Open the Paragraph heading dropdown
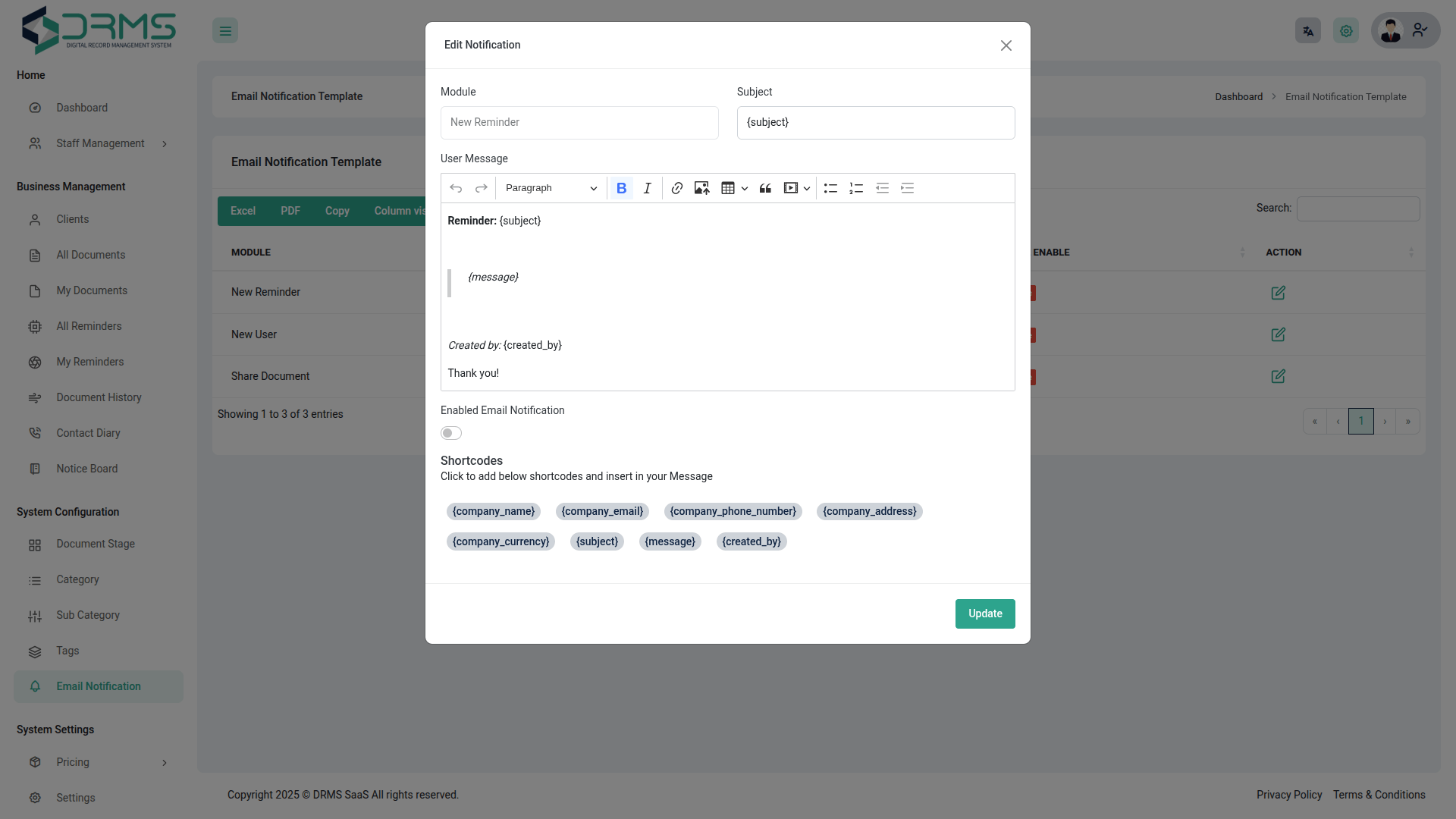 click(x=551, y=188)
